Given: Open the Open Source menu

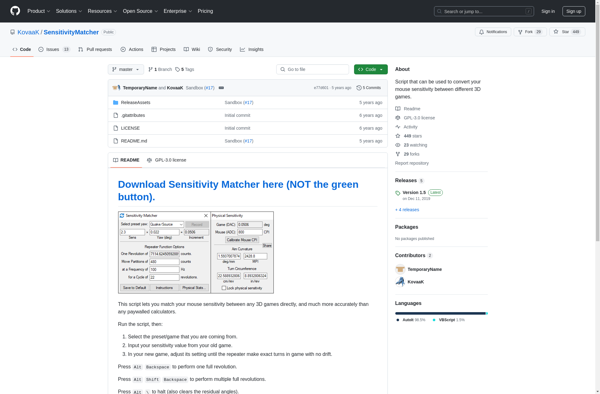Looking at the screenshot, I should tap(140, 11).
